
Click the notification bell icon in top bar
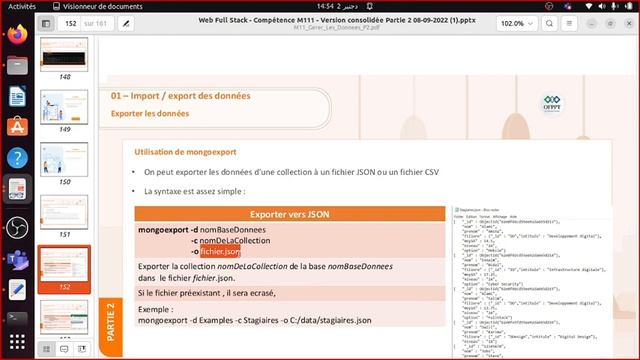point(369,6)
